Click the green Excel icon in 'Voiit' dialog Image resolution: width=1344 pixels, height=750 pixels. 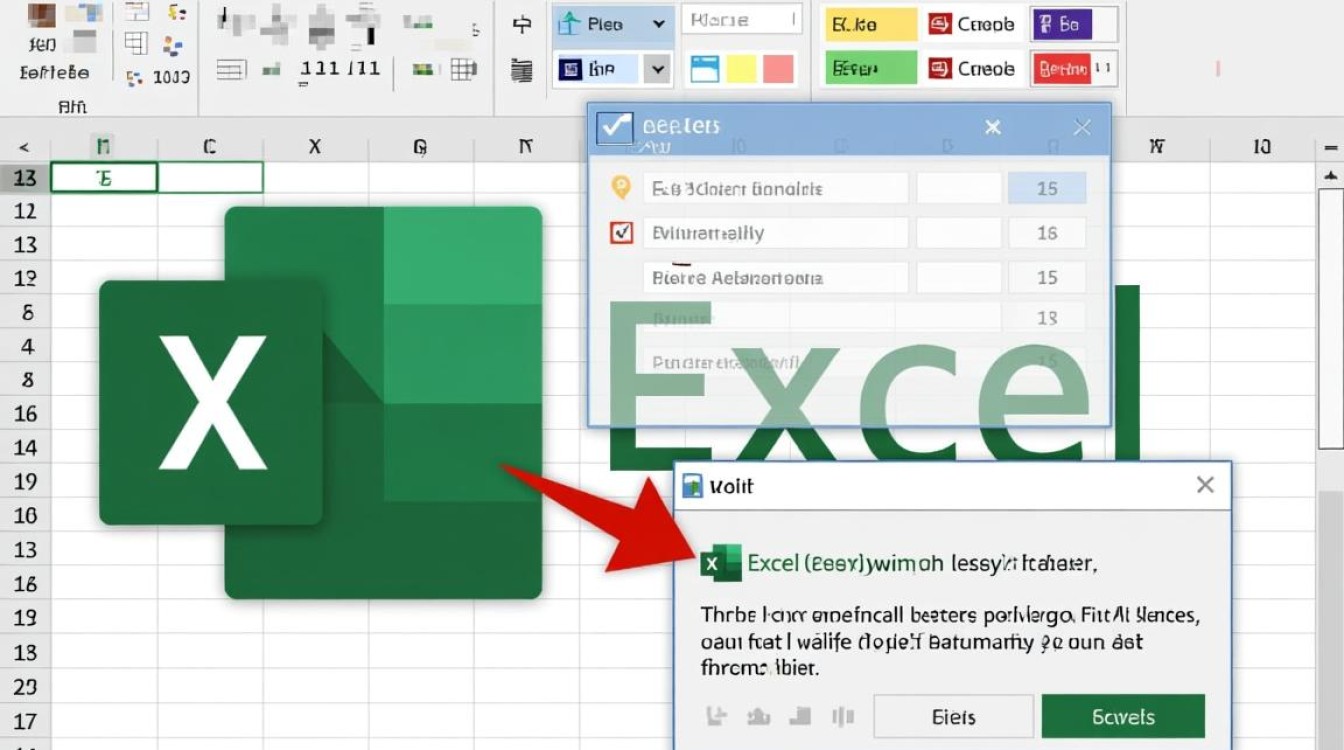coord(720,563)
